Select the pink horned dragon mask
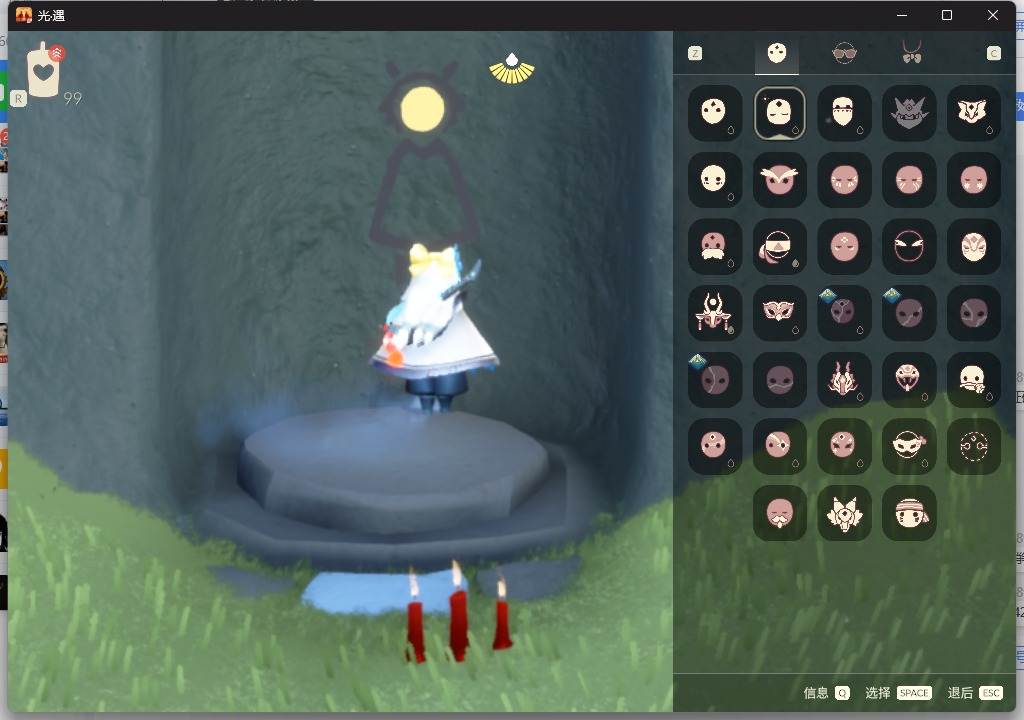 [844, 379]
